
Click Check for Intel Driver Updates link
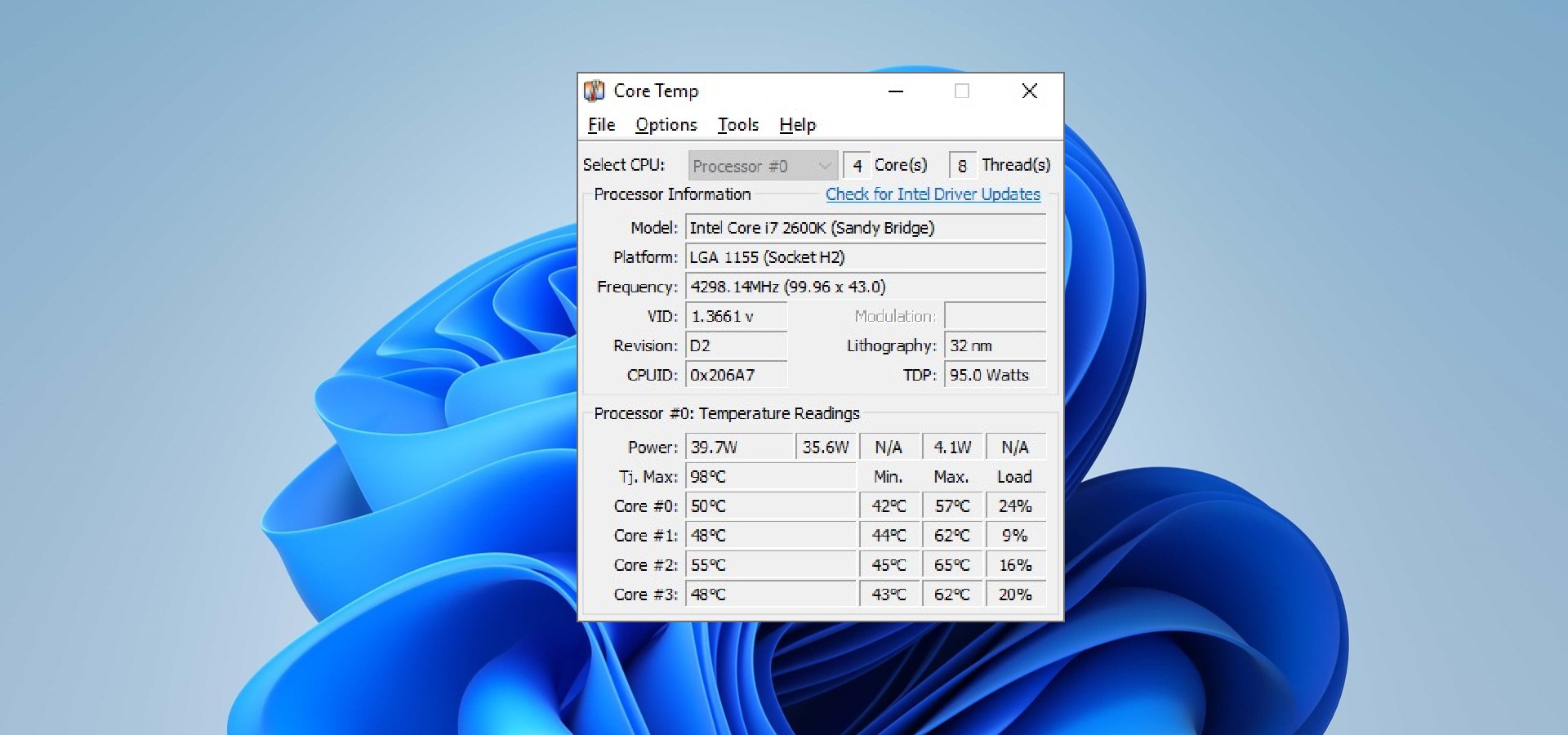(933, 194)
